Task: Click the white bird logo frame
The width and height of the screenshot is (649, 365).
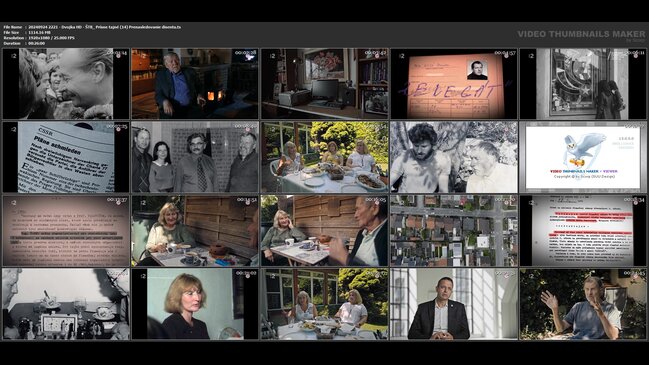Action: pos(583,157)
